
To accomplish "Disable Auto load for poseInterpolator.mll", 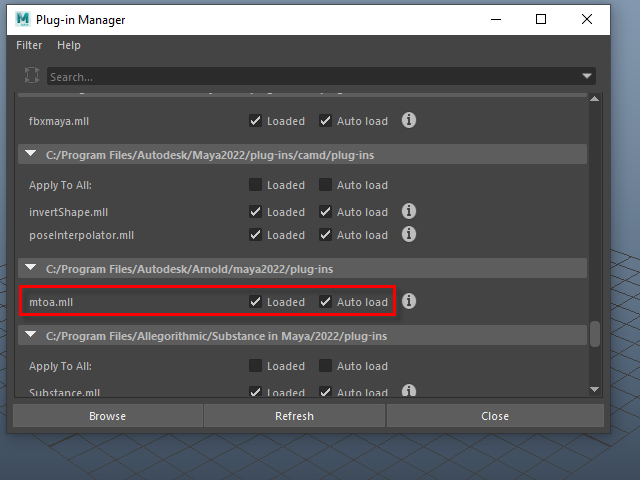I will pyautogui.click(x=326, y=235).
